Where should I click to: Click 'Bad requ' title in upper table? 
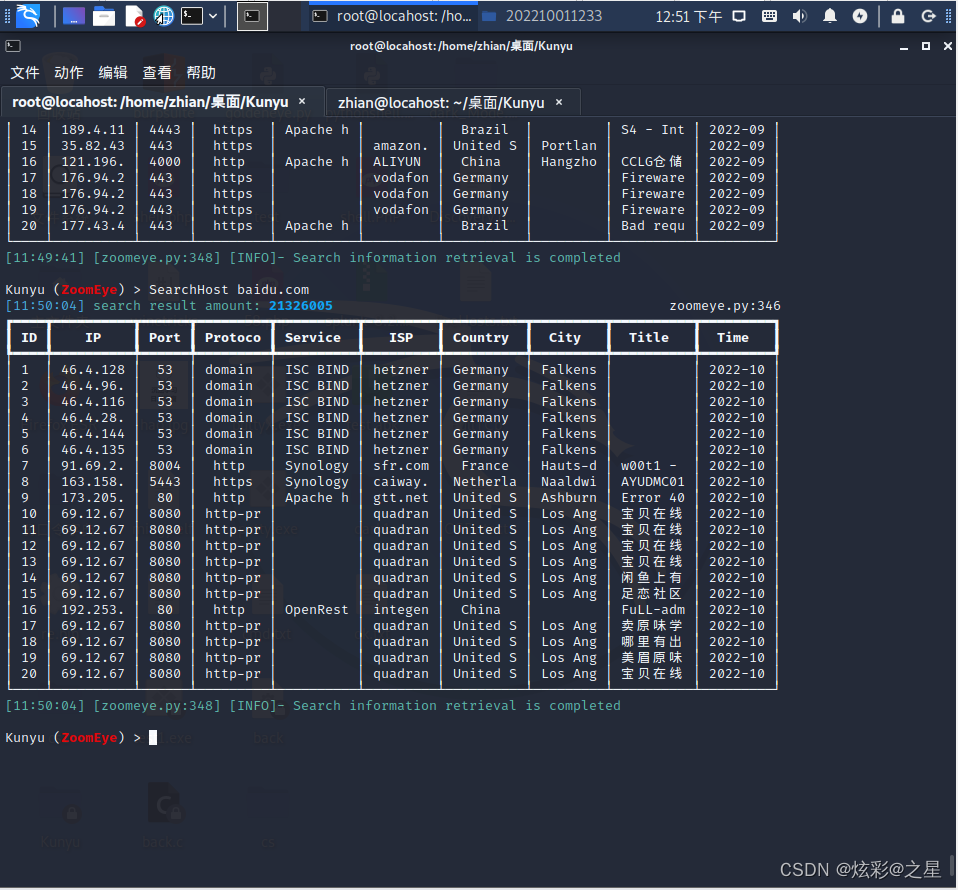coord(653,225)
